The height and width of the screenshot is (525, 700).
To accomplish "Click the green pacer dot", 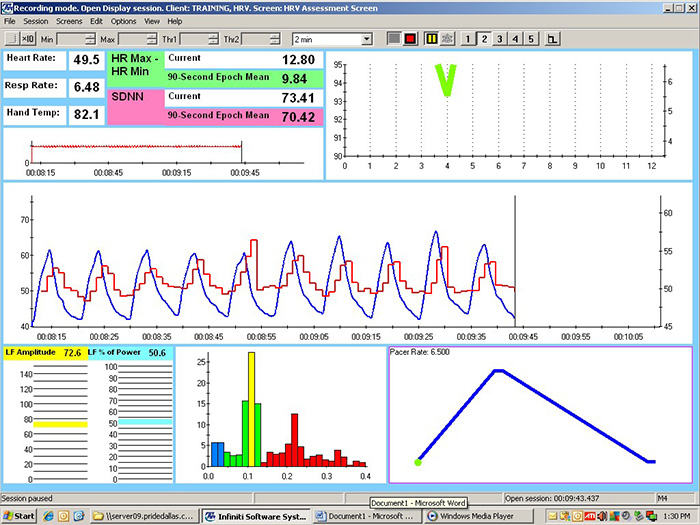I will point(418,462).
